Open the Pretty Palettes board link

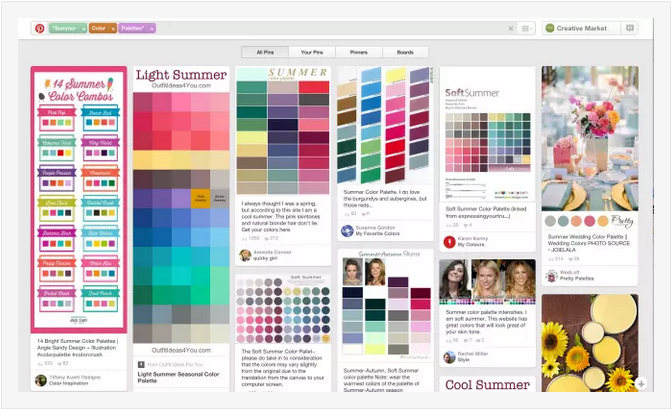[x=577, y=278]
